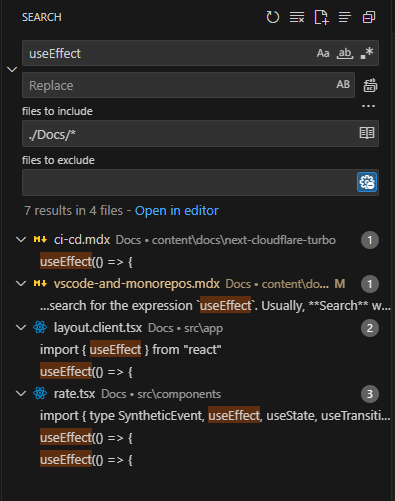Select layout.client.tsx file entry

pyautogui.click(x=197, y=328)
